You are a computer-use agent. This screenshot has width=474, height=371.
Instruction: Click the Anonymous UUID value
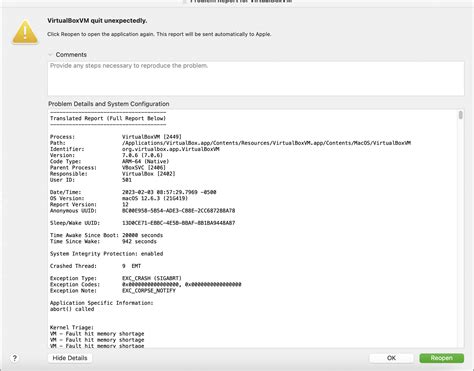click(x=178, y=211)
